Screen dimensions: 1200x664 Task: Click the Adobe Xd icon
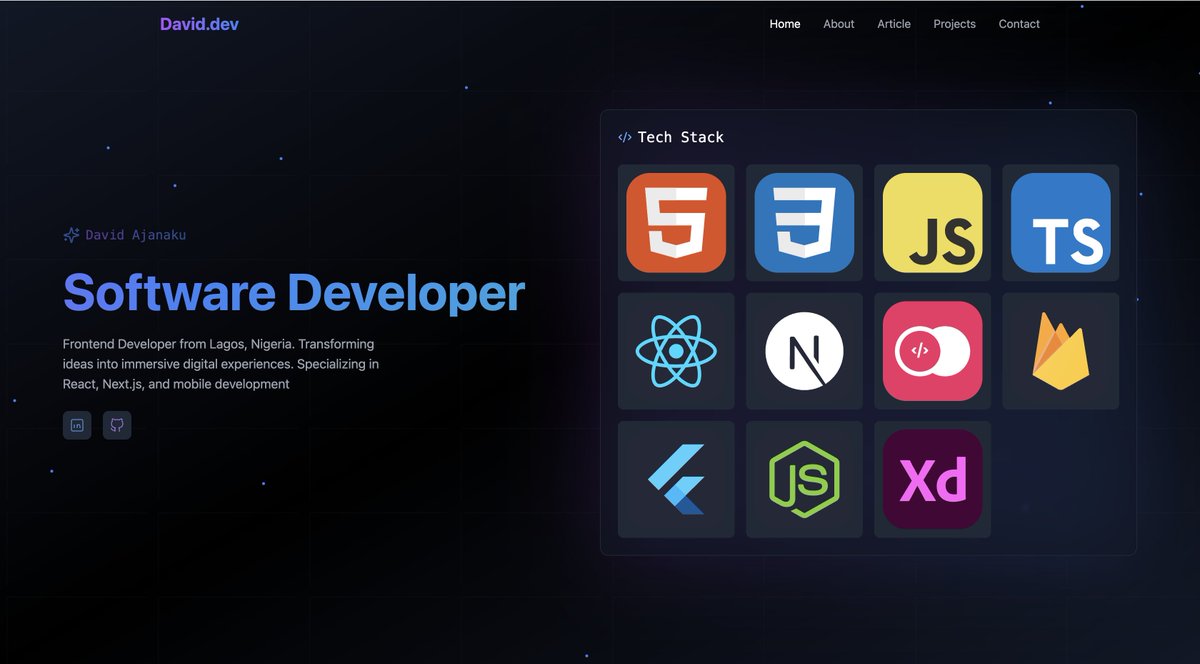[x=932, y=479]
